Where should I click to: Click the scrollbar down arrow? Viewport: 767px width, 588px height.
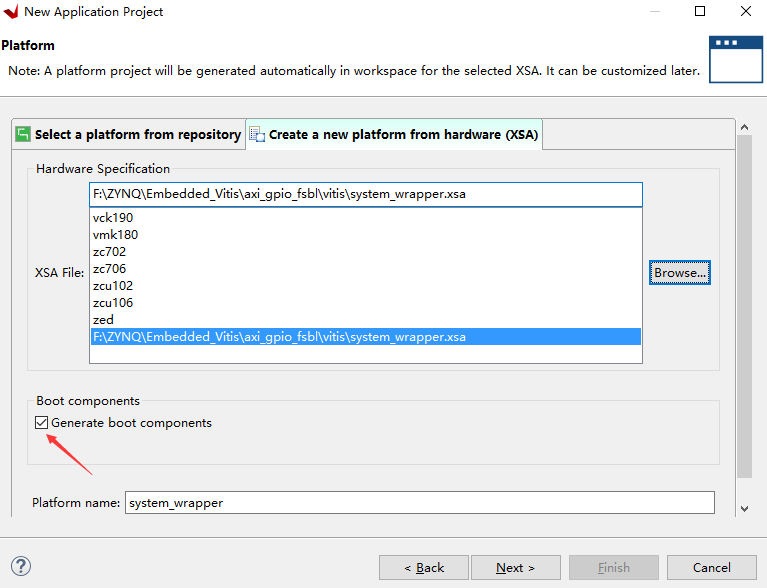744,509
